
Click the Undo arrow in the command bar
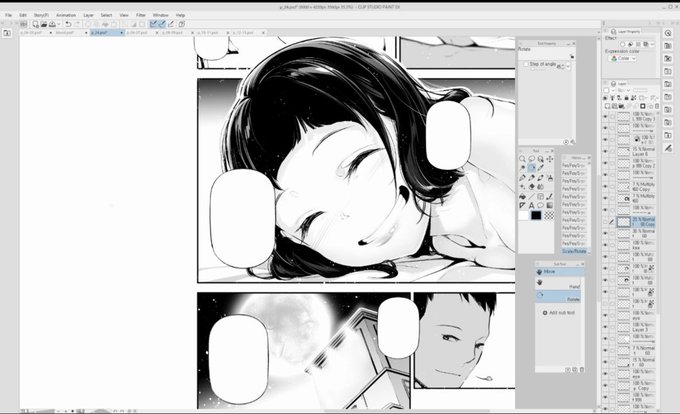tap(68, 24)
